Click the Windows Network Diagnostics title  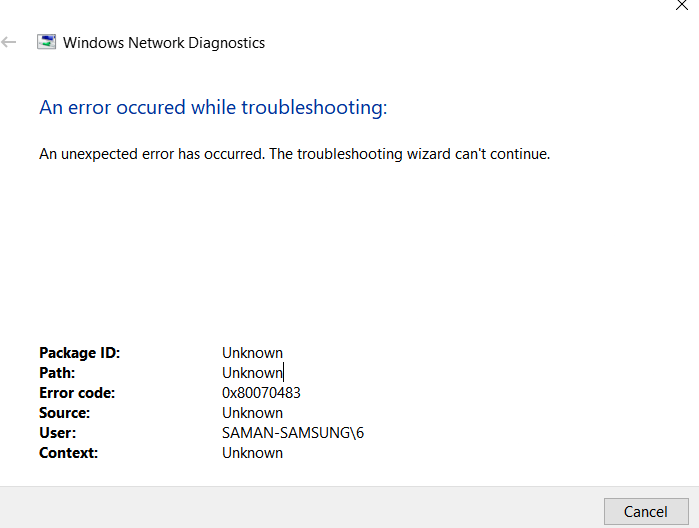point(164,43)
